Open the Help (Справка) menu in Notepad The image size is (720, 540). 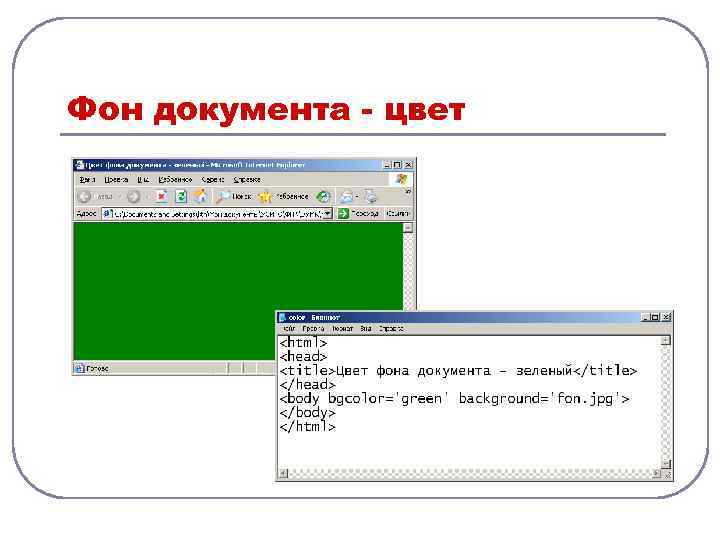pyautogui.click(x=391, y=329)
